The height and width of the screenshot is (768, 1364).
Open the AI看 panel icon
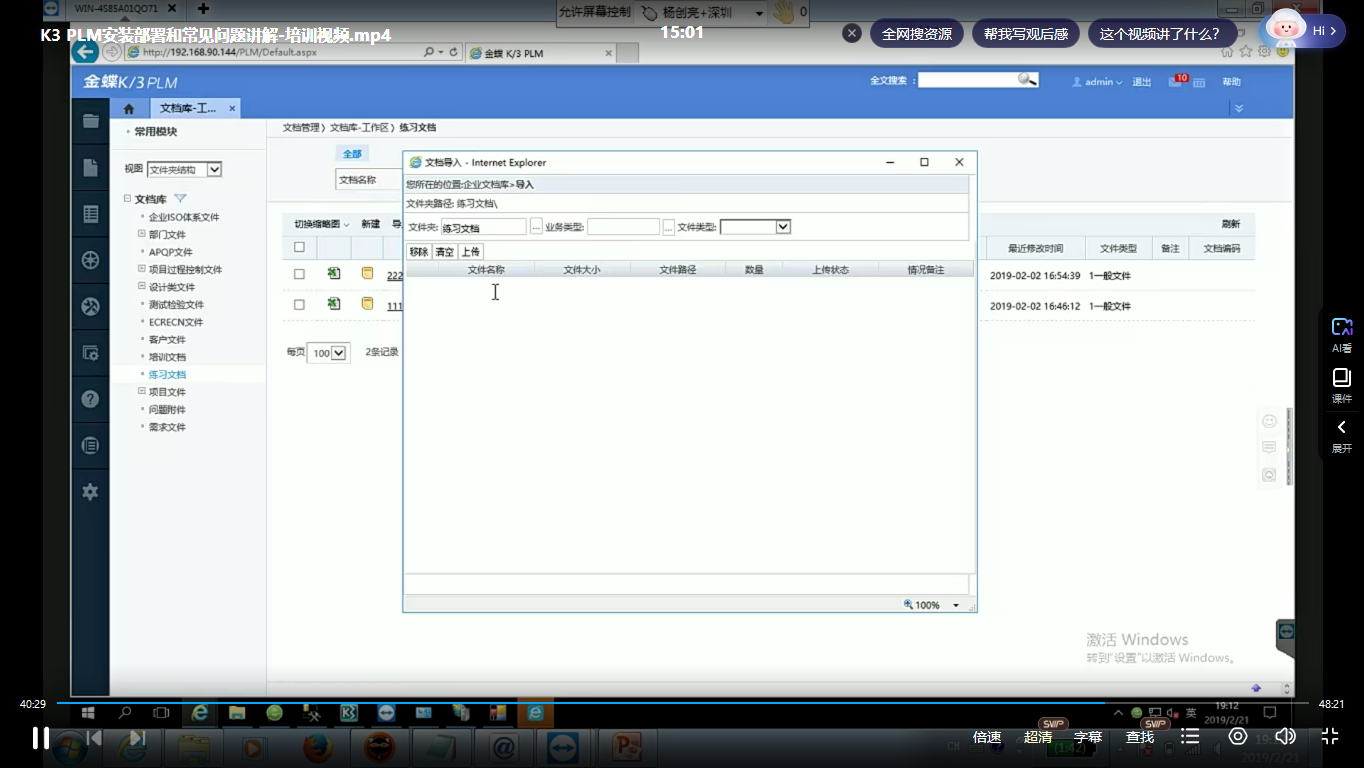[x=1342, y=327]
